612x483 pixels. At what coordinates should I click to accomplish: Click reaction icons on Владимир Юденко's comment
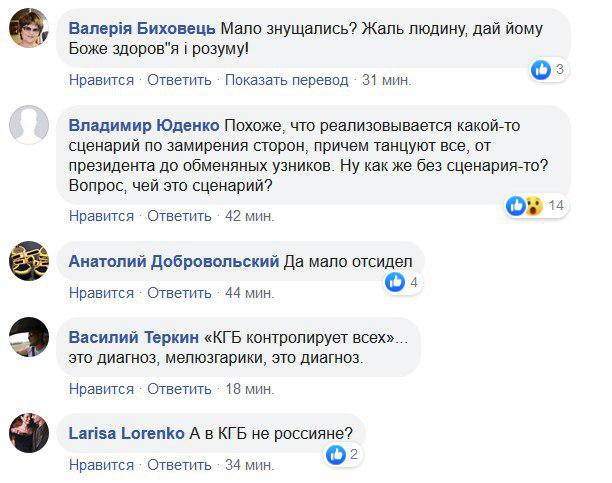tap(524, 206)
